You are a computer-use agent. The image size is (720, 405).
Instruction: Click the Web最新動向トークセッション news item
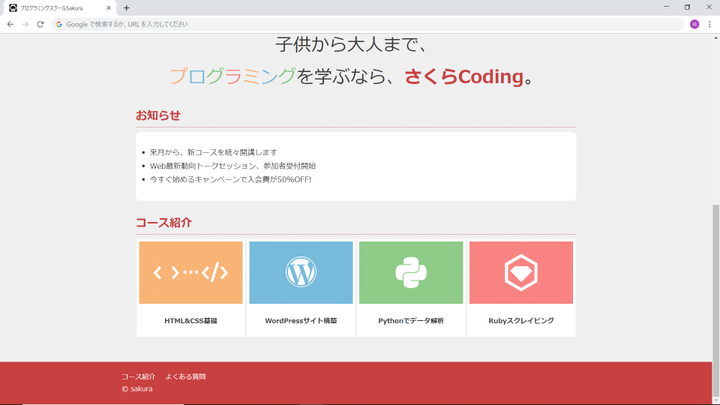(x=233, y=166)
